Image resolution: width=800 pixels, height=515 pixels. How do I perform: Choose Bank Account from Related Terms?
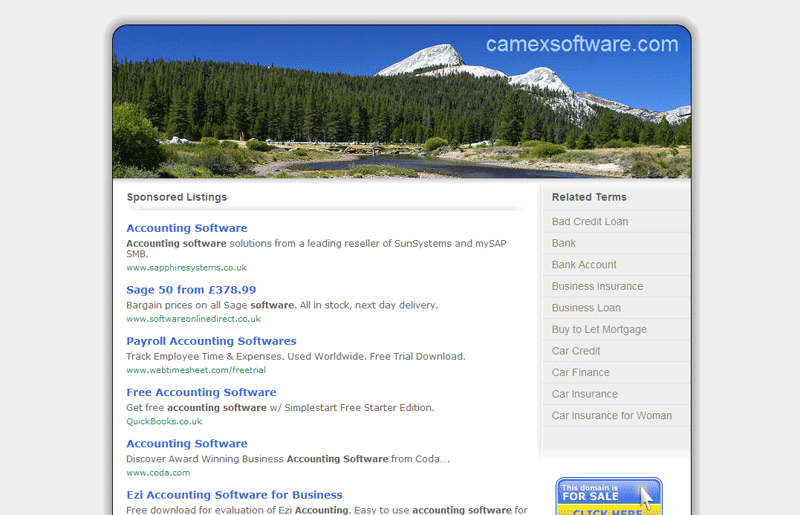click(x=584, y=265)
